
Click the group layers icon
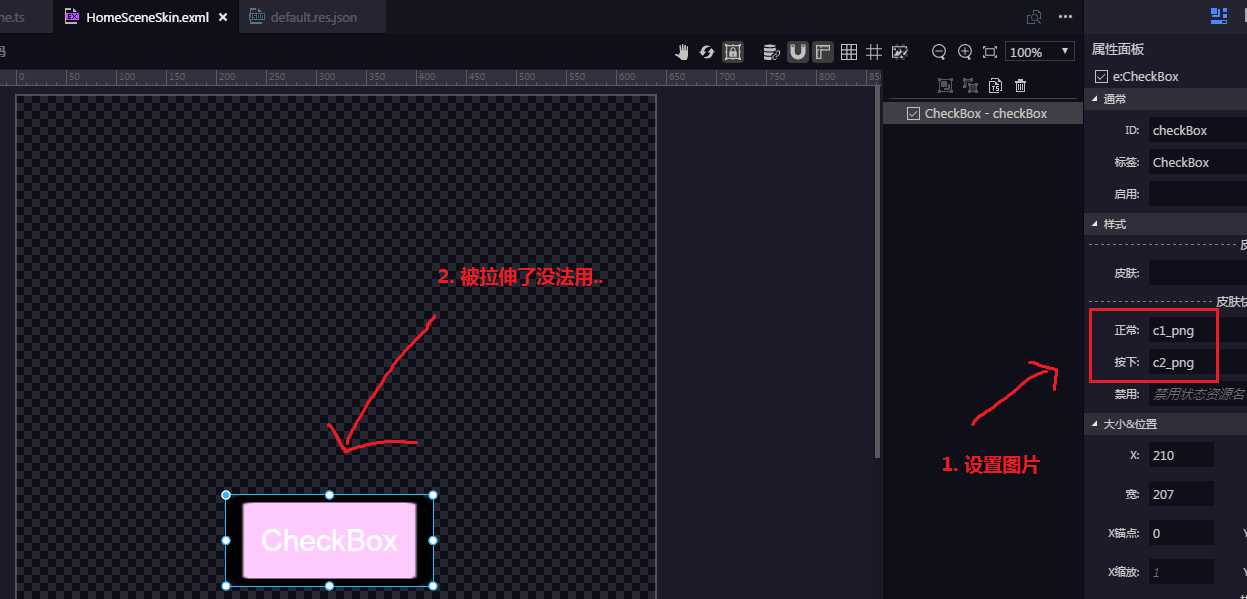[945, 86]
